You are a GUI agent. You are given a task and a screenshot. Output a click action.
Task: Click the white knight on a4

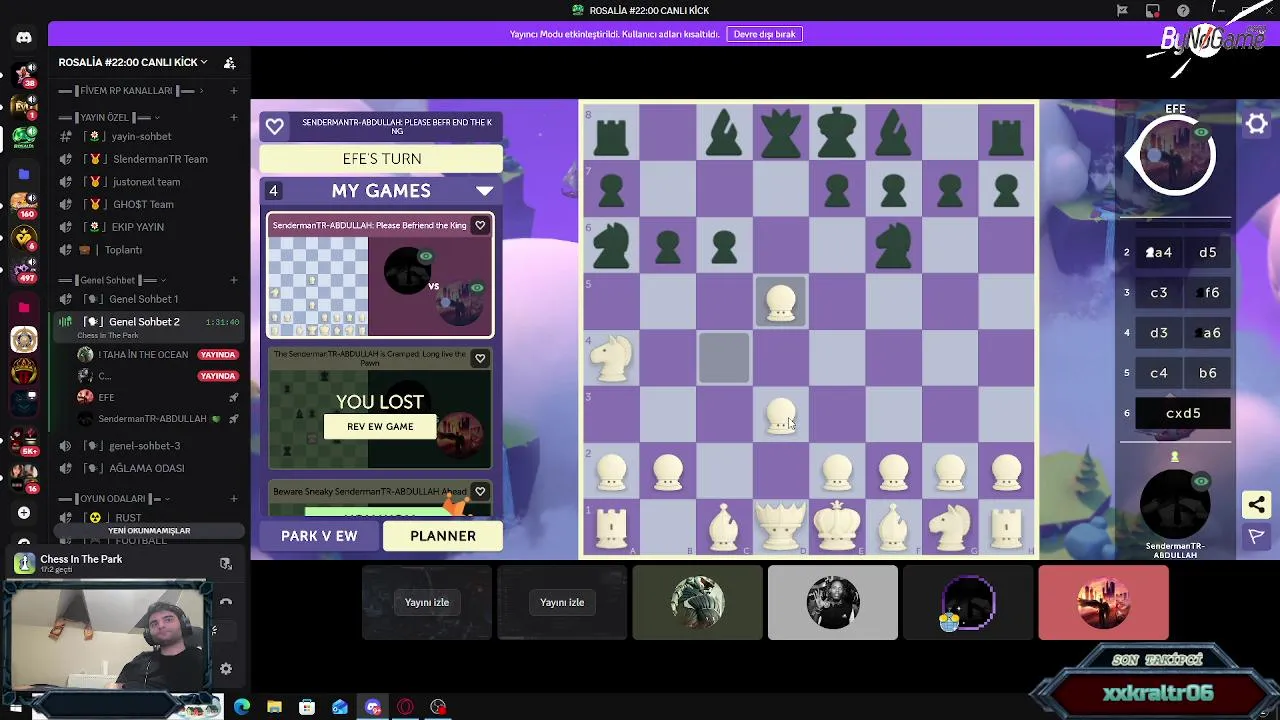click(x=612, y=358)
